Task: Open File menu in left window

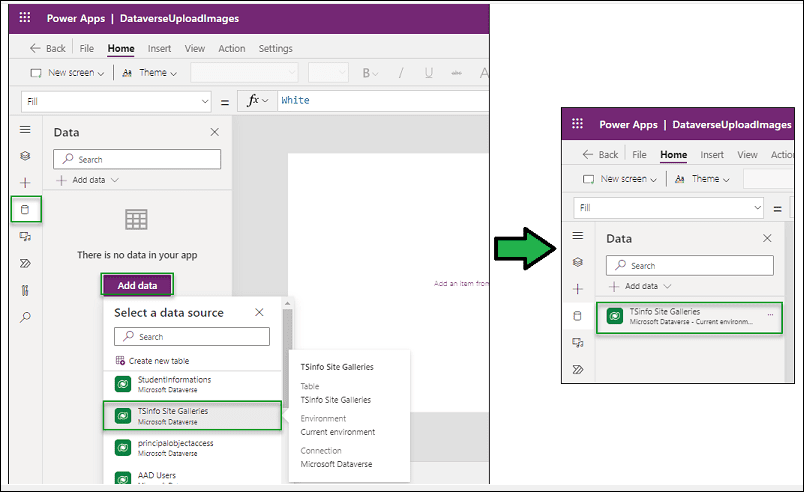Action: tap(87, 48)
